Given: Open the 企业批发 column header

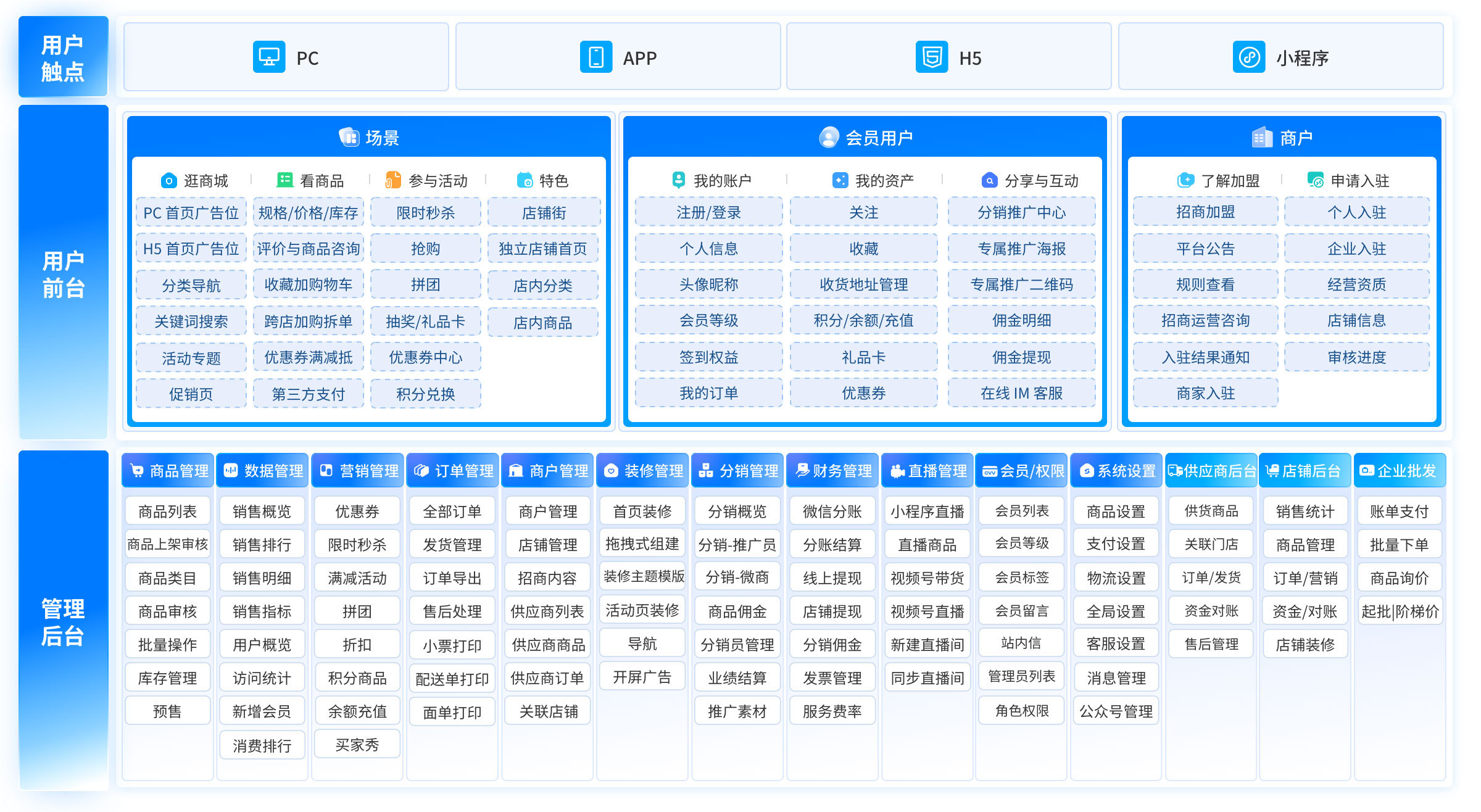Looking at the screenshot, I should tap(1400, 471).
